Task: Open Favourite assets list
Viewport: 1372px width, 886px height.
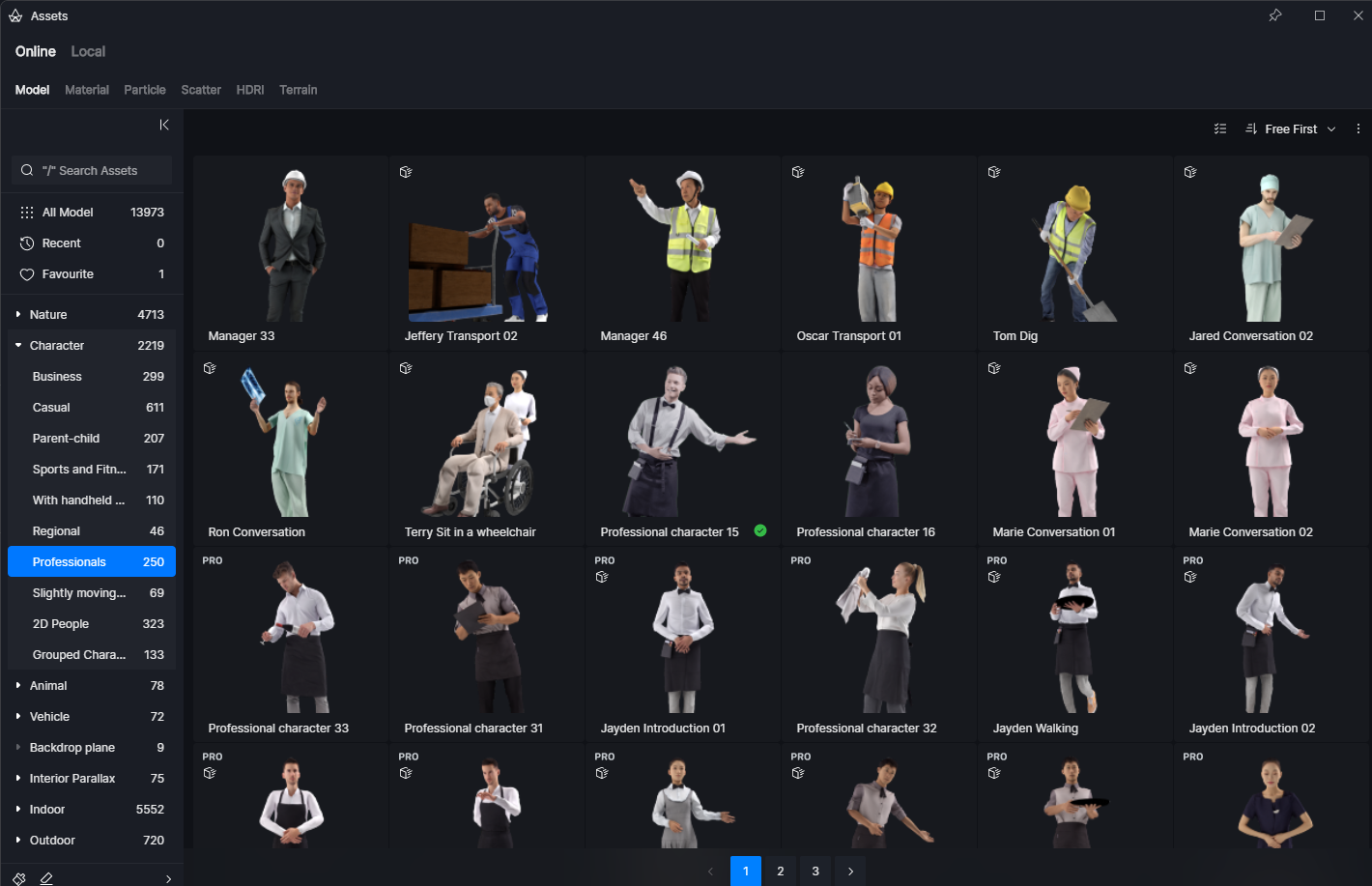Action: 92,273
